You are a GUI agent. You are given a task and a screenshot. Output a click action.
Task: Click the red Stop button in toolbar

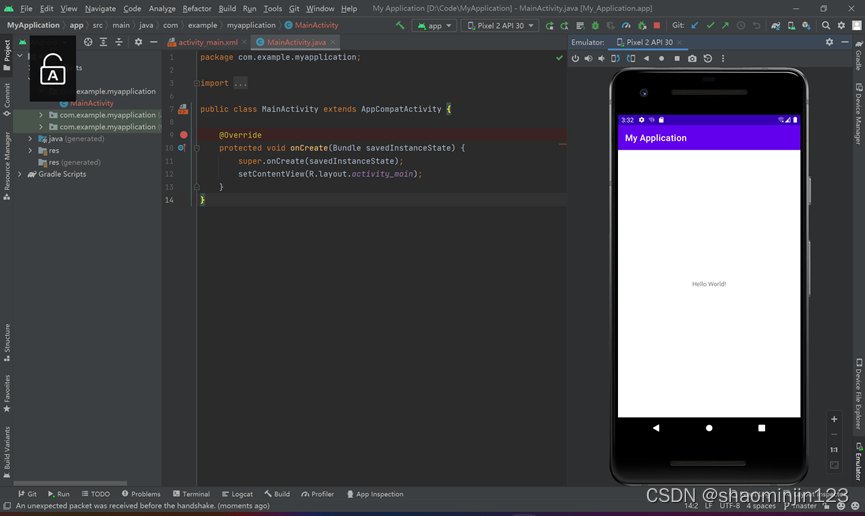coord(656,25)
